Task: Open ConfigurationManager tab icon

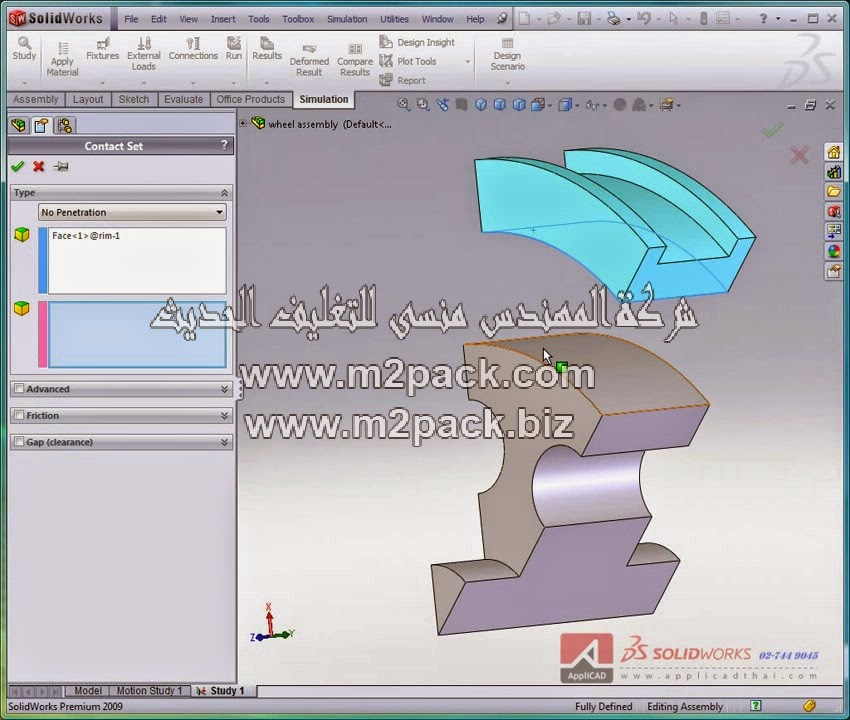Action: click(x=65, y=125)
